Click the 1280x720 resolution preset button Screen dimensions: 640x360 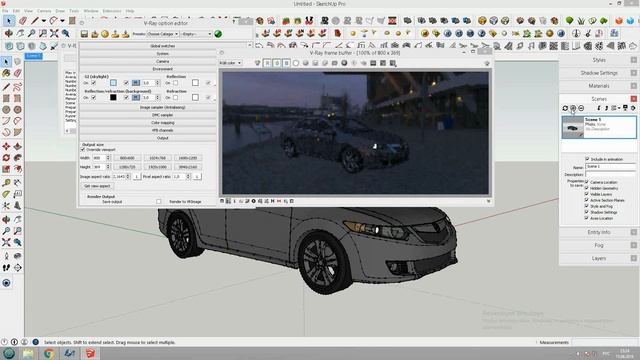coord(127,167)
